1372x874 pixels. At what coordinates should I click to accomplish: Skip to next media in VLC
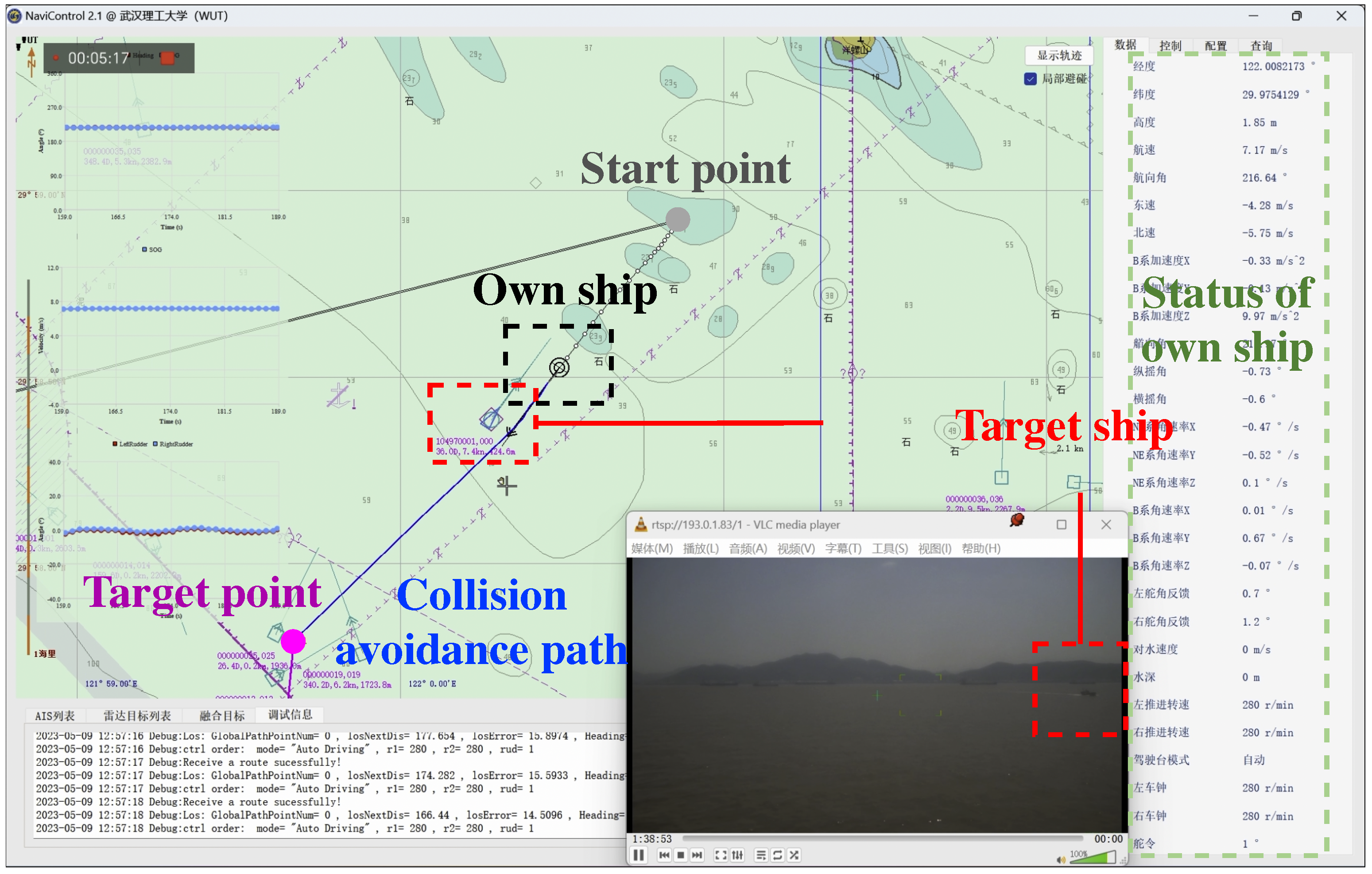tap(697, 855)
